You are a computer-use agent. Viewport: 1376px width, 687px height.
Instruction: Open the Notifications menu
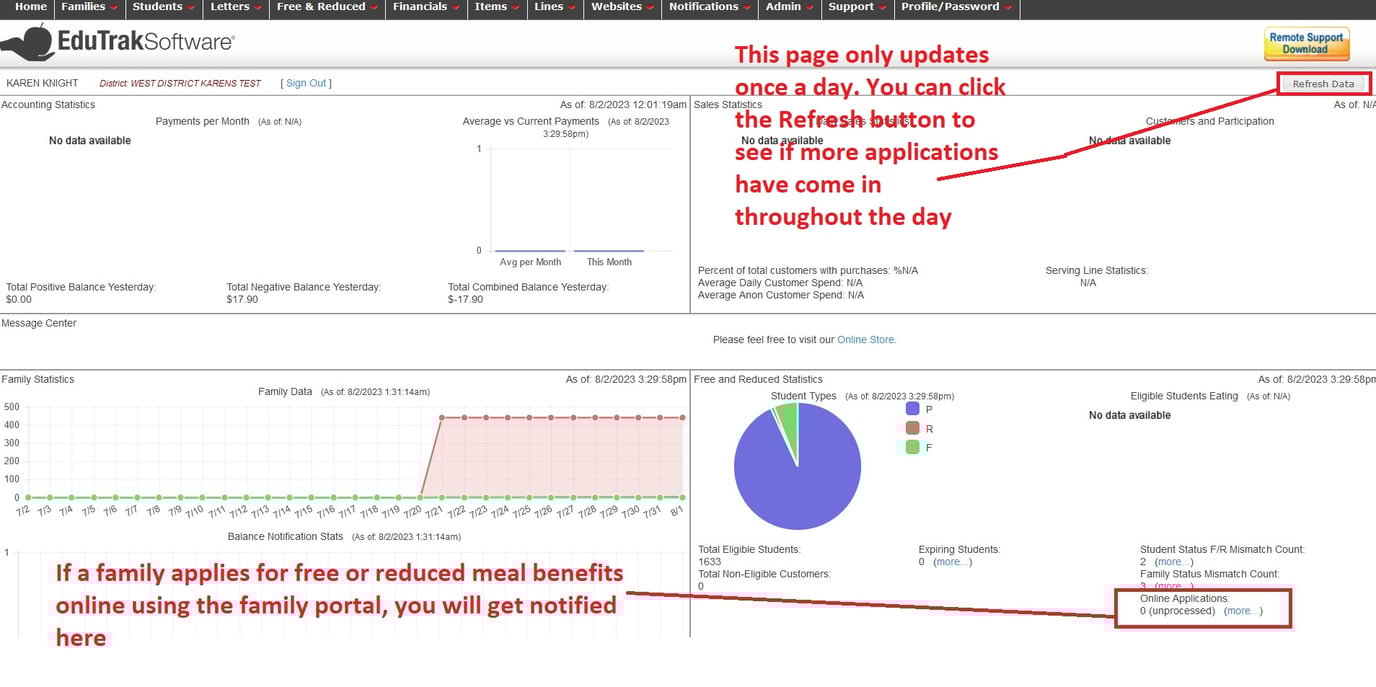[x=709, y=7]
